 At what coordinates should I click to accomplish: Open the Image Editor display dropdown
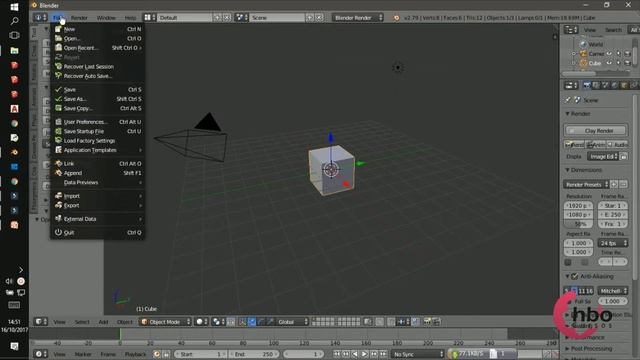pos(603,156)
